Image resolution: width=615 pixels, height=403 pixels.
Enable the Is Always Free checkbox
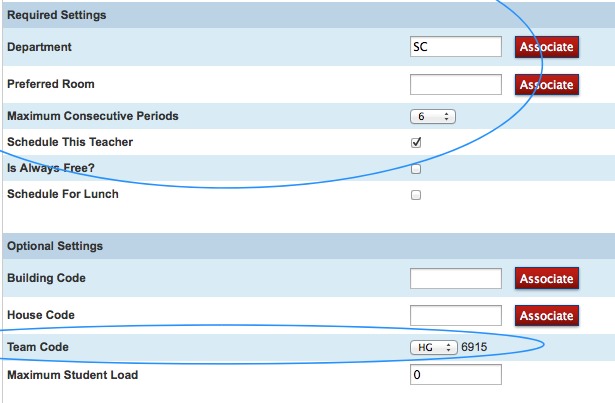[x=416, y=169]
